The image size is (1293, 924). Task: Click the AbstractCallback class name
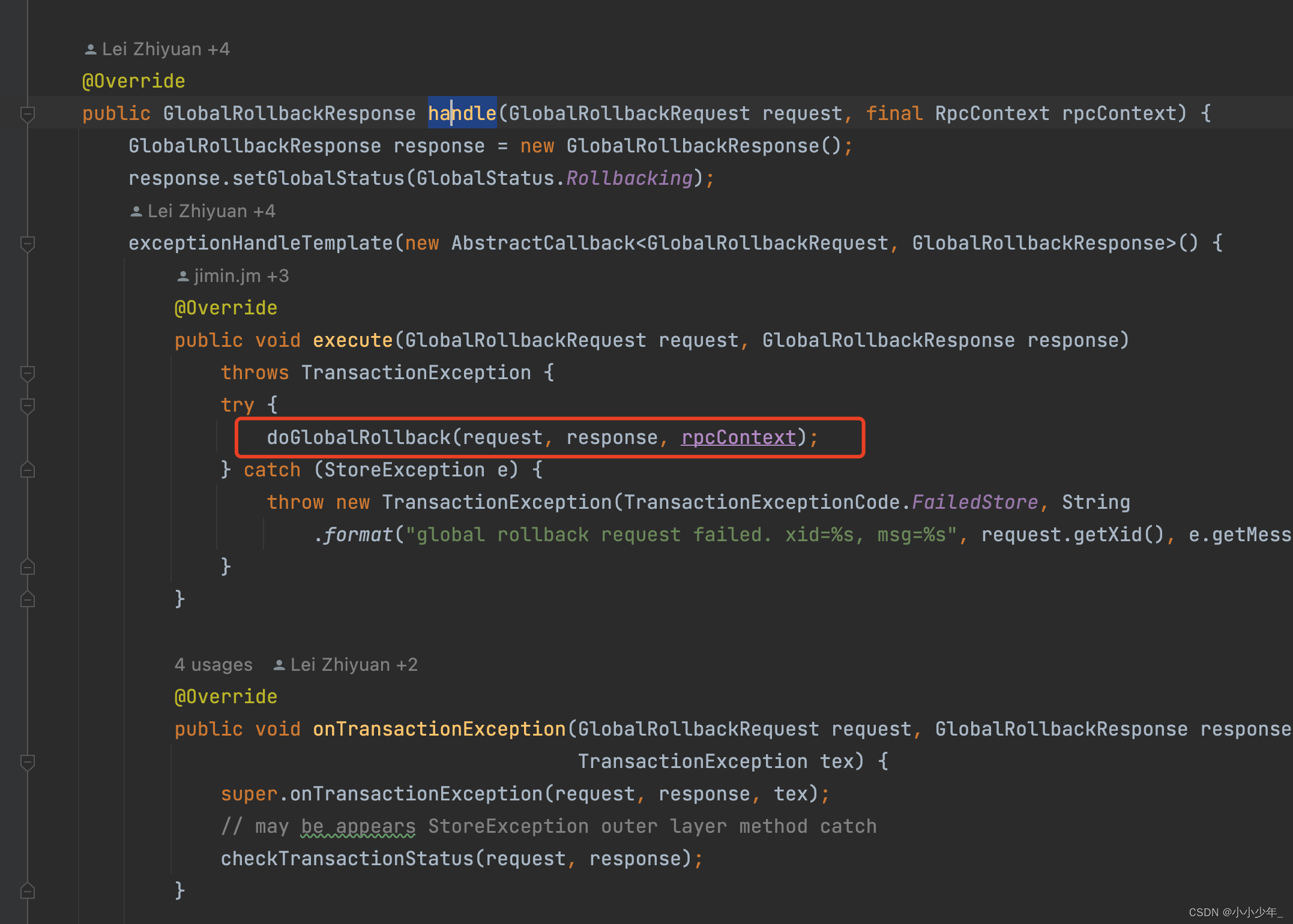coord(543,243)
